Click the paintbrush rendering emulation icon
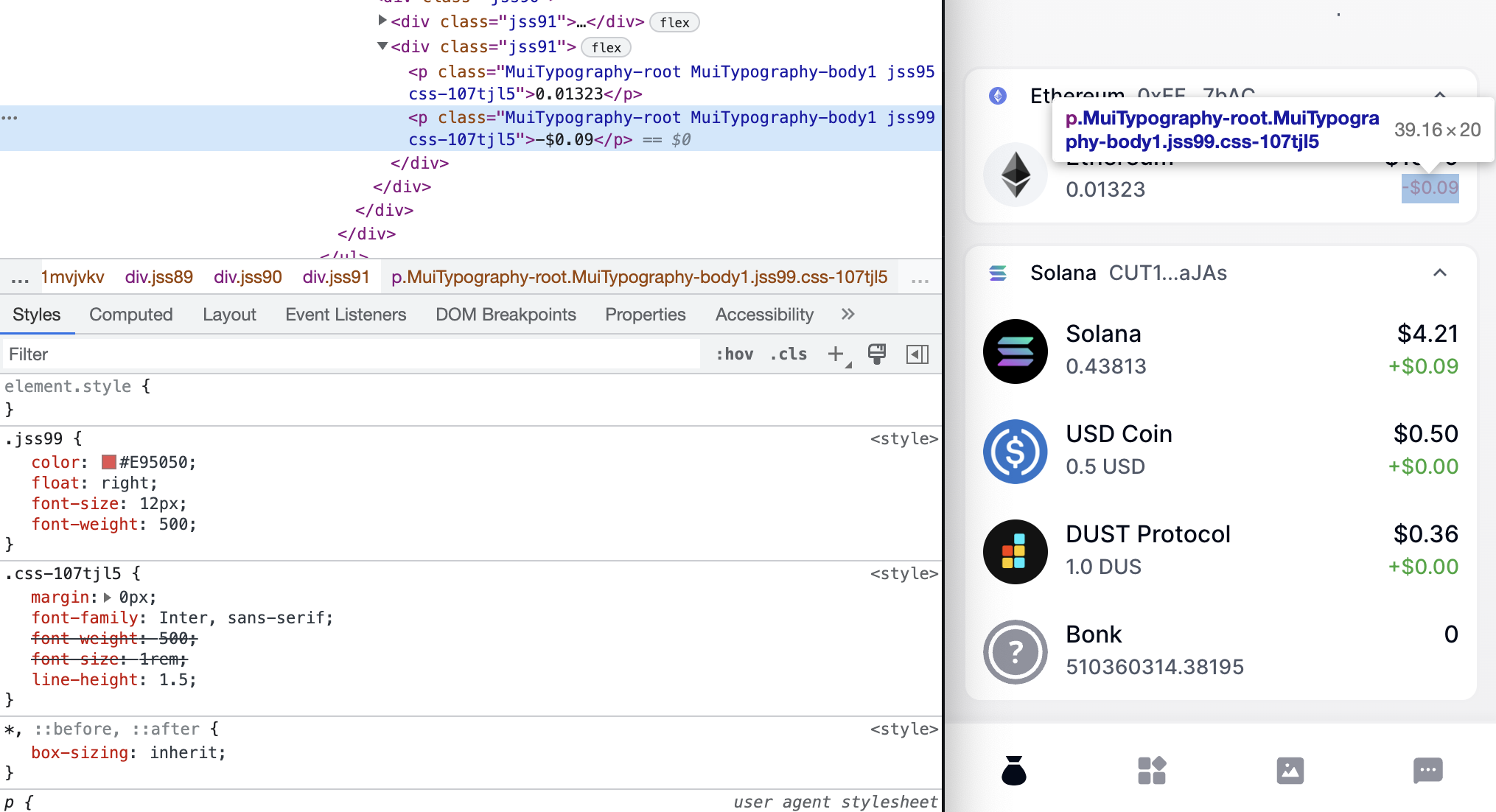The width and height of the screenshot is (1496, 812). [876, 354]
